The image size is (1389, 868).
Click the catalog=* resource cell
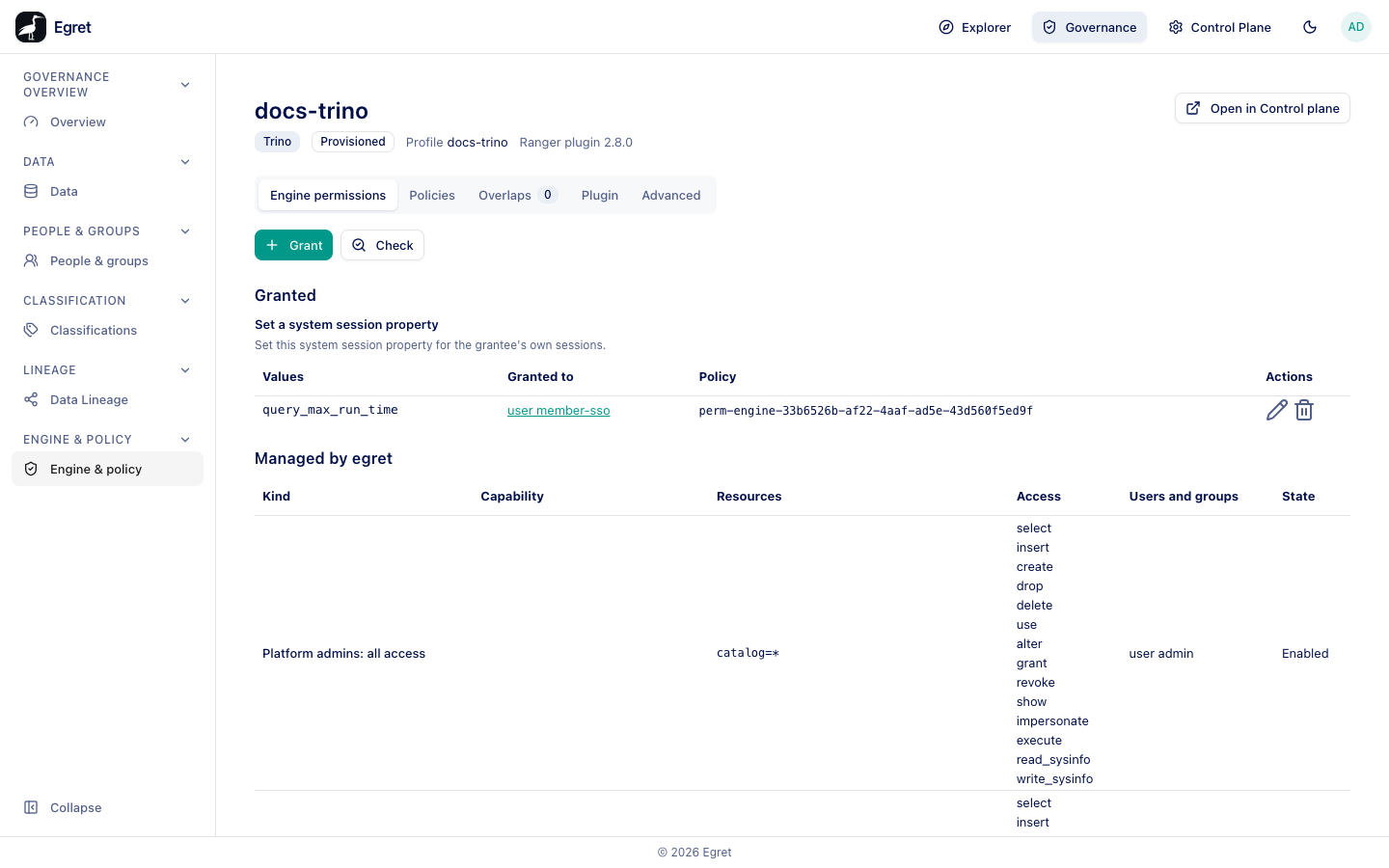click(x=748, y=653)
